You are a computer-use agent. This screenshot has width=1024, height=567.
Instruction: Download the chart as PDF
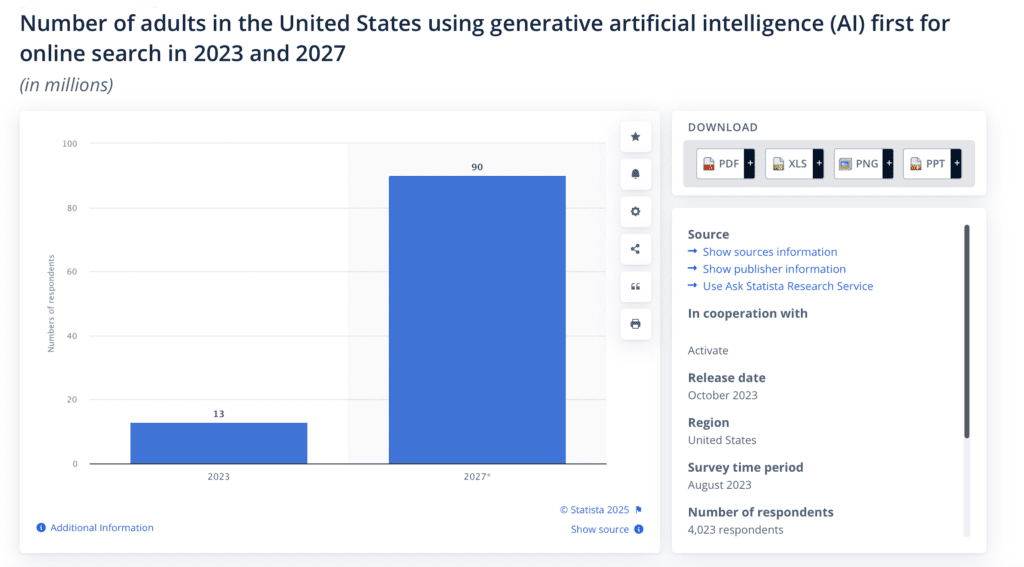[720, 164]
